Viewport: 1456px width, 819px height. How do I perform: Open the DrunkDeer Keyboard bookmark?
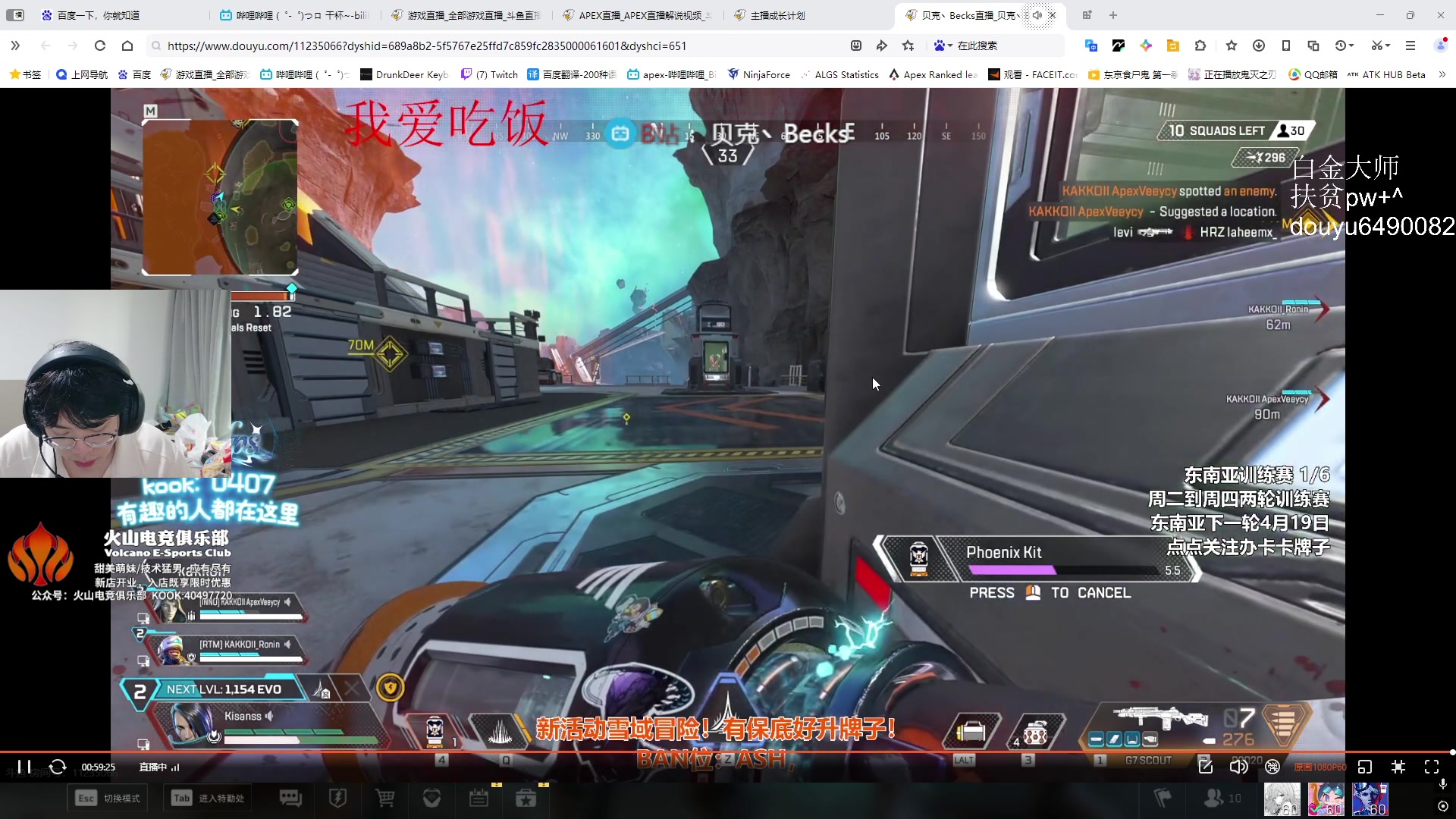click(x=404, y=74)
